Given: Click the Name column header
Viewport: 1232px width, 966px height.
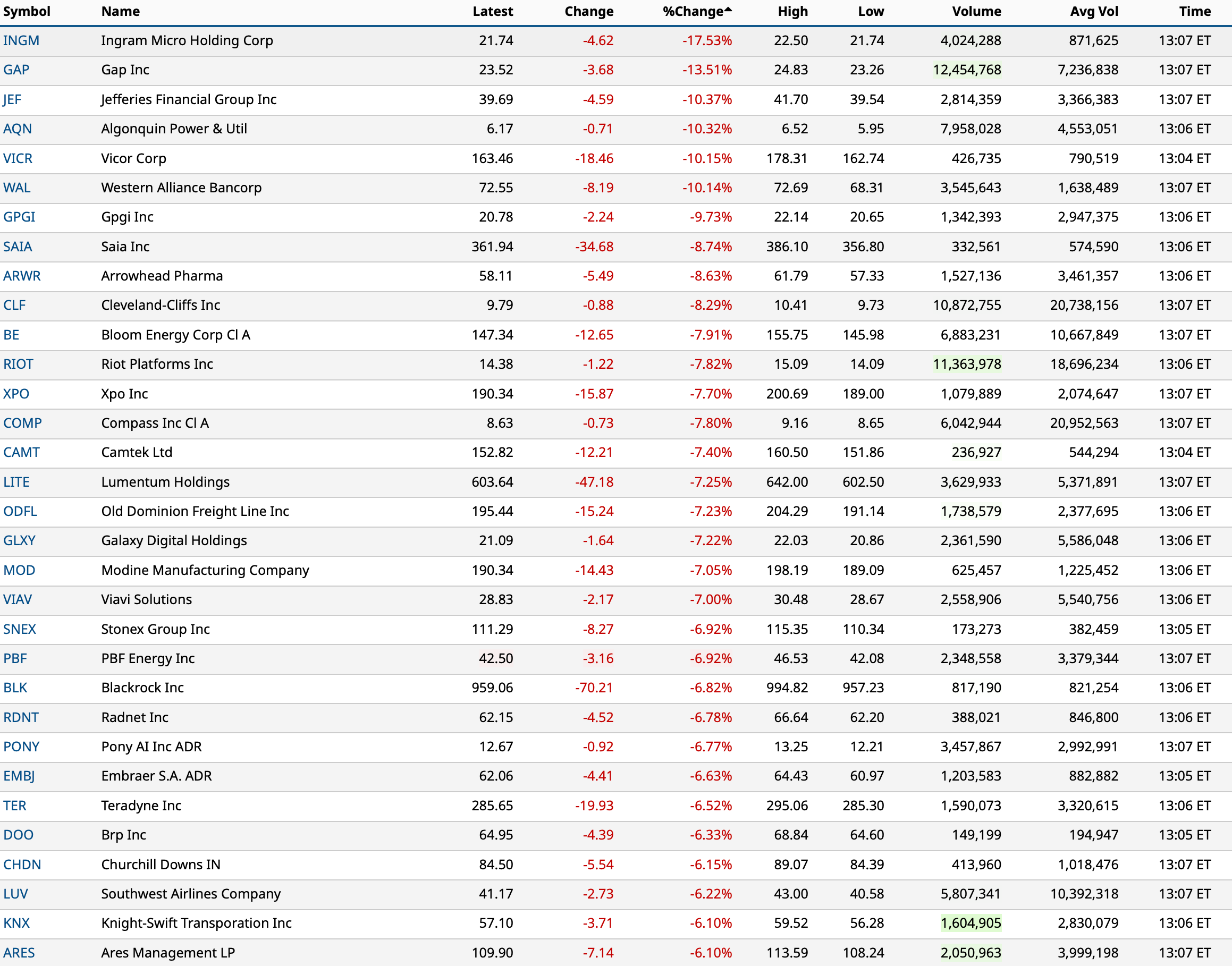Looking at the screenshot, I should pos(121,11).
